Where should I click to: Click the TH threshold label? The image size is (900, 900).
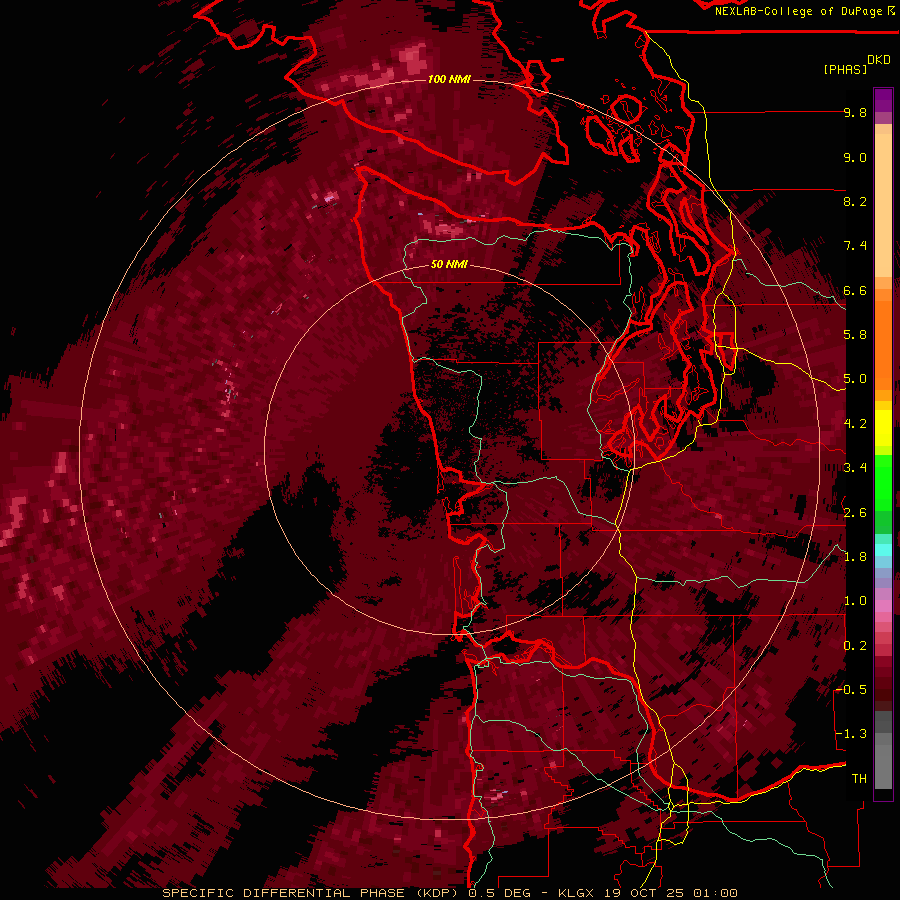859,779
